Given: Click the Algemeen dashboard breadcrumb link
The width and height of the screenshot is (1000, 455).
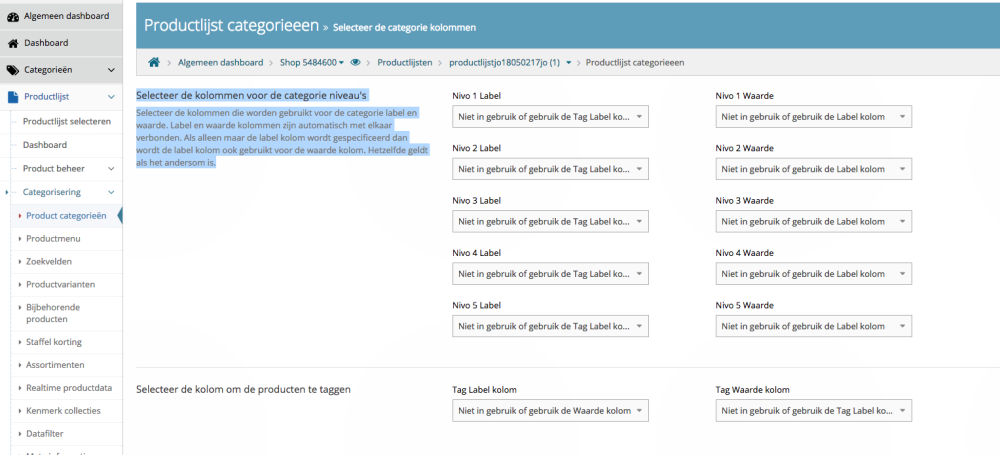Looking at the screenshot, I should [221, 63].
